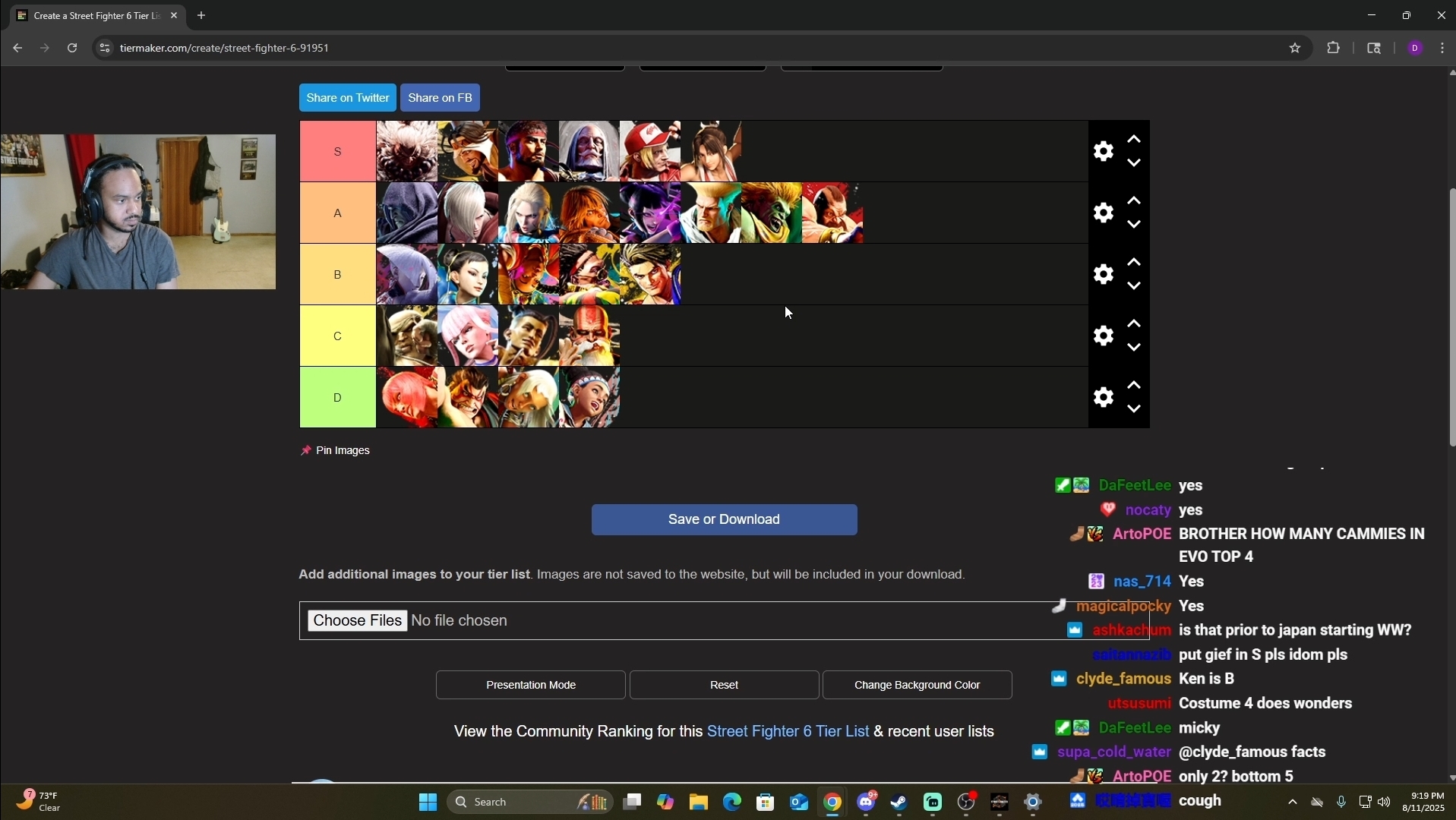The image size is (1456, 820).
Task: Move C tier row up with chevron
Action: coord(1134,323)
